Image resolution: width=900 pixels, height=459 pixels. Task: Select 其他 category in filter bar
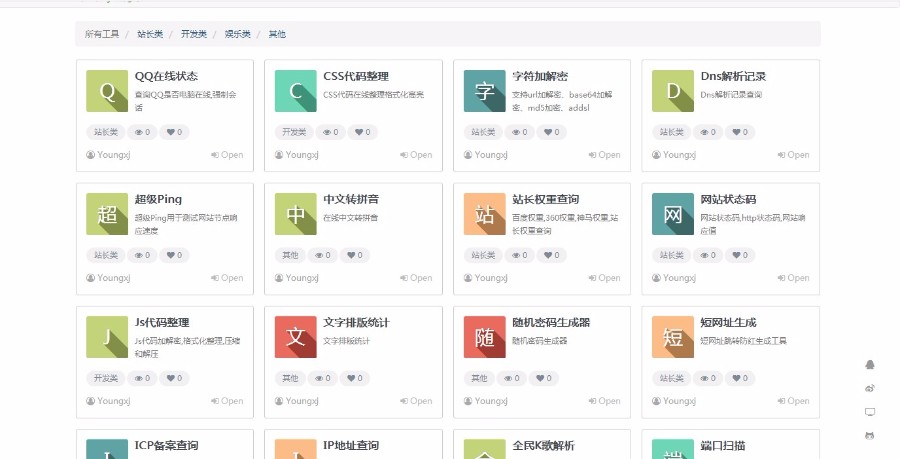[x=277, y=34]
